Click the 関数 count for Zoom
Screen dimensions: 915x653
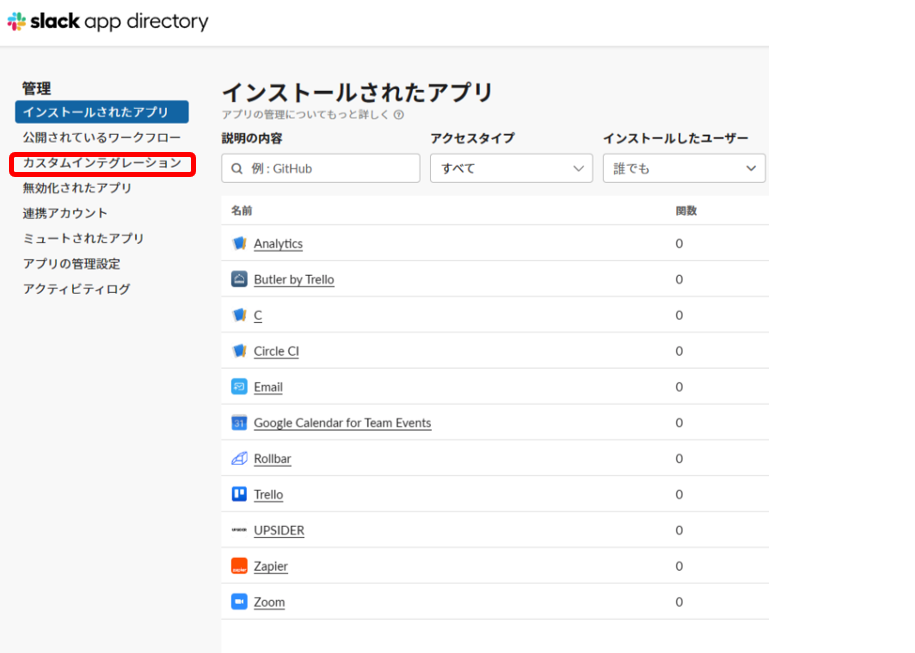[x=679, y=602]
